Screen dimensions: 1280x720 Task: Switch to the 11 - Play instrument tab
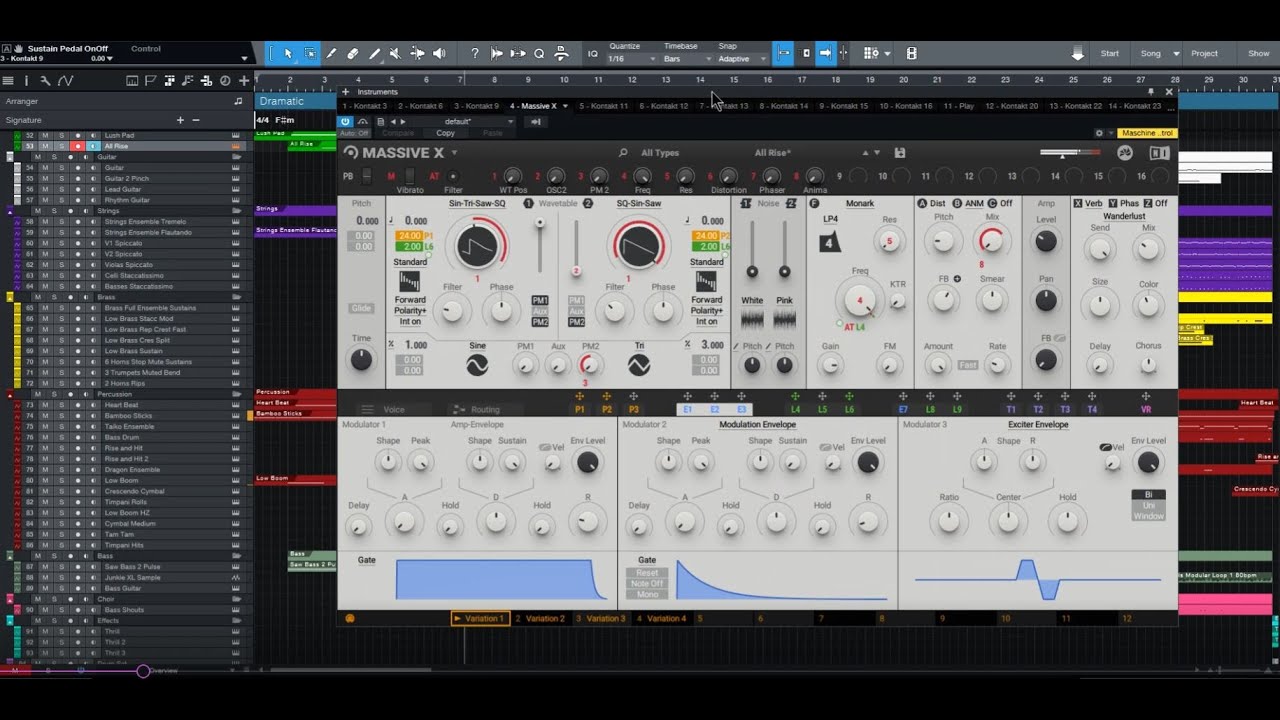coord(959,106)
